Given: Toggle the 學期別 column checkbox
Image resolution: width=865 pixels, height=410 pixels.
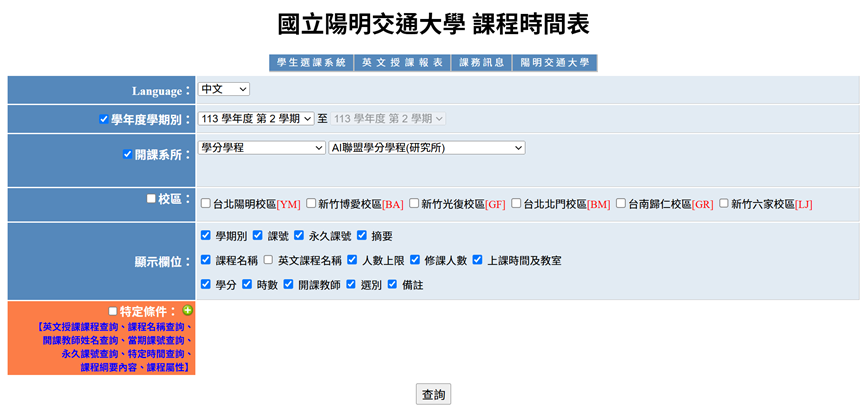Looking at the screenshot, I should [206, 236].
